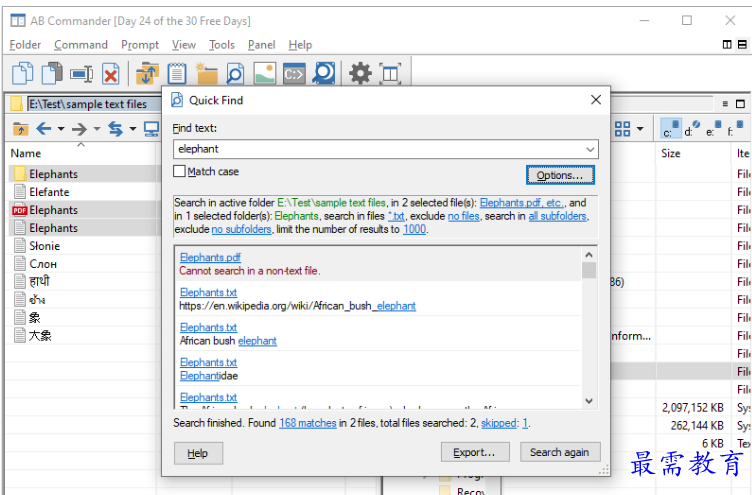Open the image viewer toolbar icon
This screenshot has width=752, height=495.
pos(265,73)
